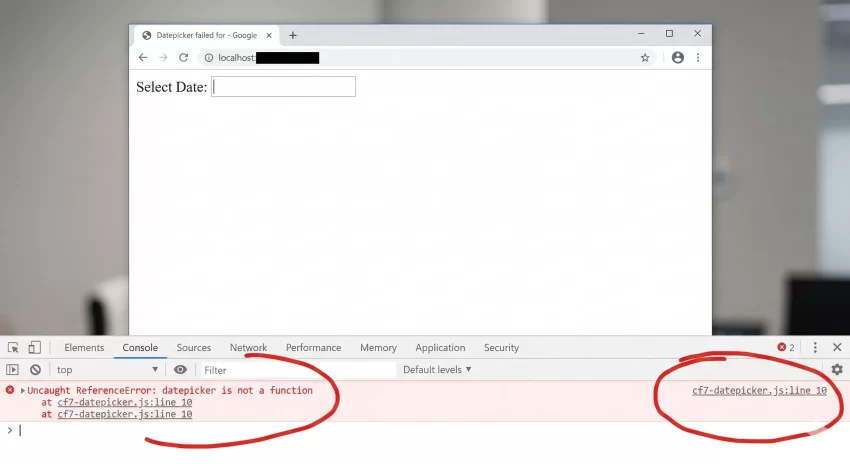The image size is (850, 464).
Task: View site information icon beside localhost
Action: (x=209, y=57)
